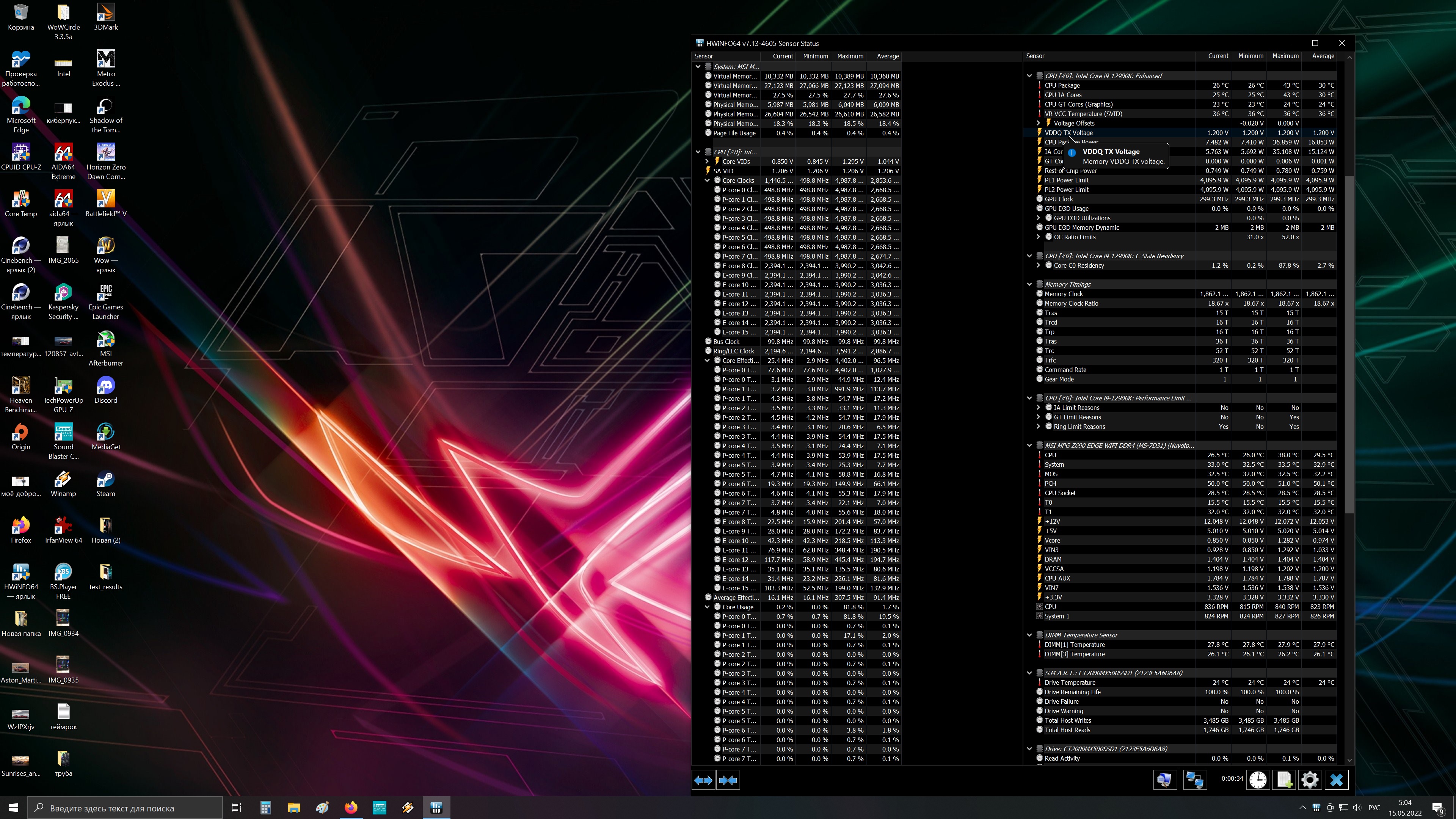Click the remote network computers icon
1456x819 pixels.
[1194, 780]
